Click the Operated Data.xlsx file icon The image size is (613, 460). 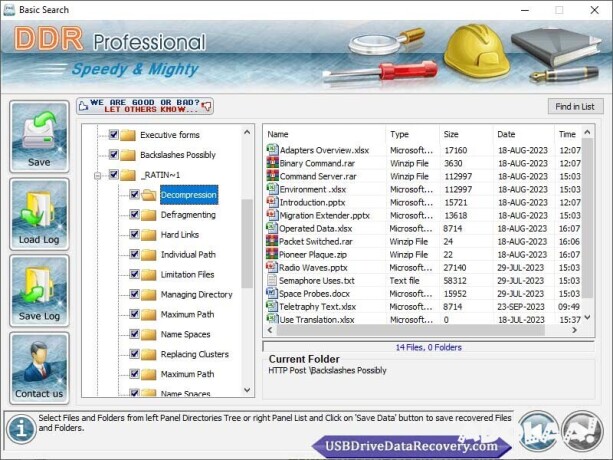(272, 228)
